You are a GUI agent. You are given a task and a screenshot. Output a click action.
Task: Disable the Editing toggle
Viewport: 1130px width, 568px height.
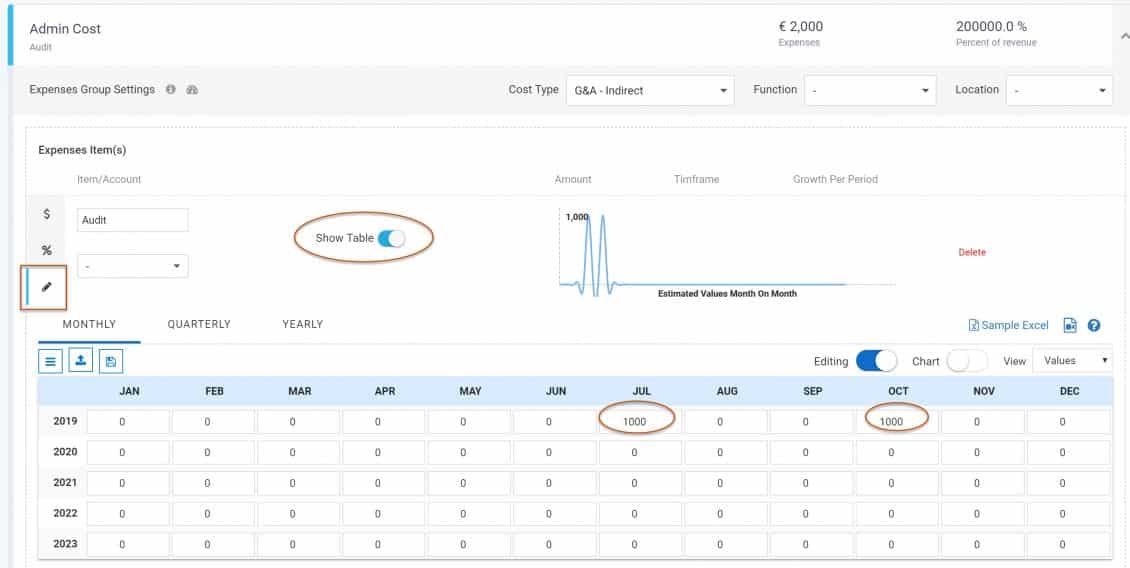876,361
